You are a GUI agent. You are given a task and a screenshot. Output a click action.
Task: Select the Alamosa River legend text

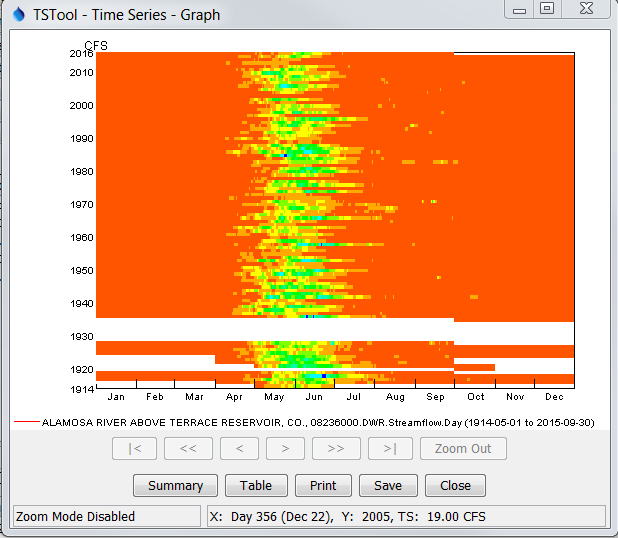tap(318, 423)
